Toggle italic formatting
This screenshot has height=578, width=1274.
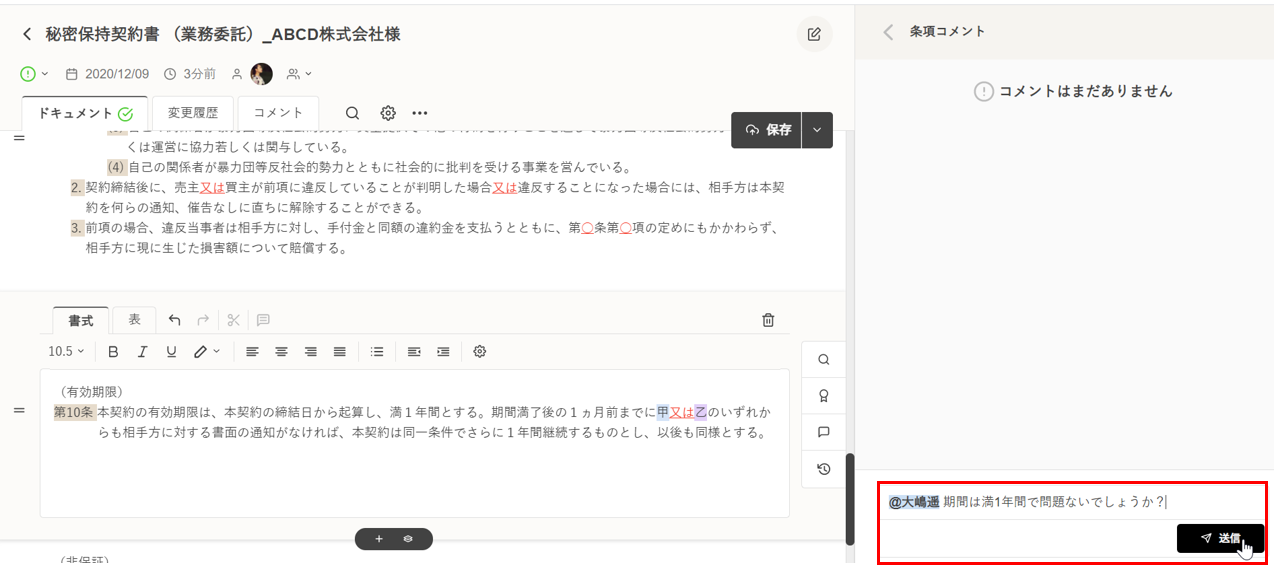click(142, 352)
